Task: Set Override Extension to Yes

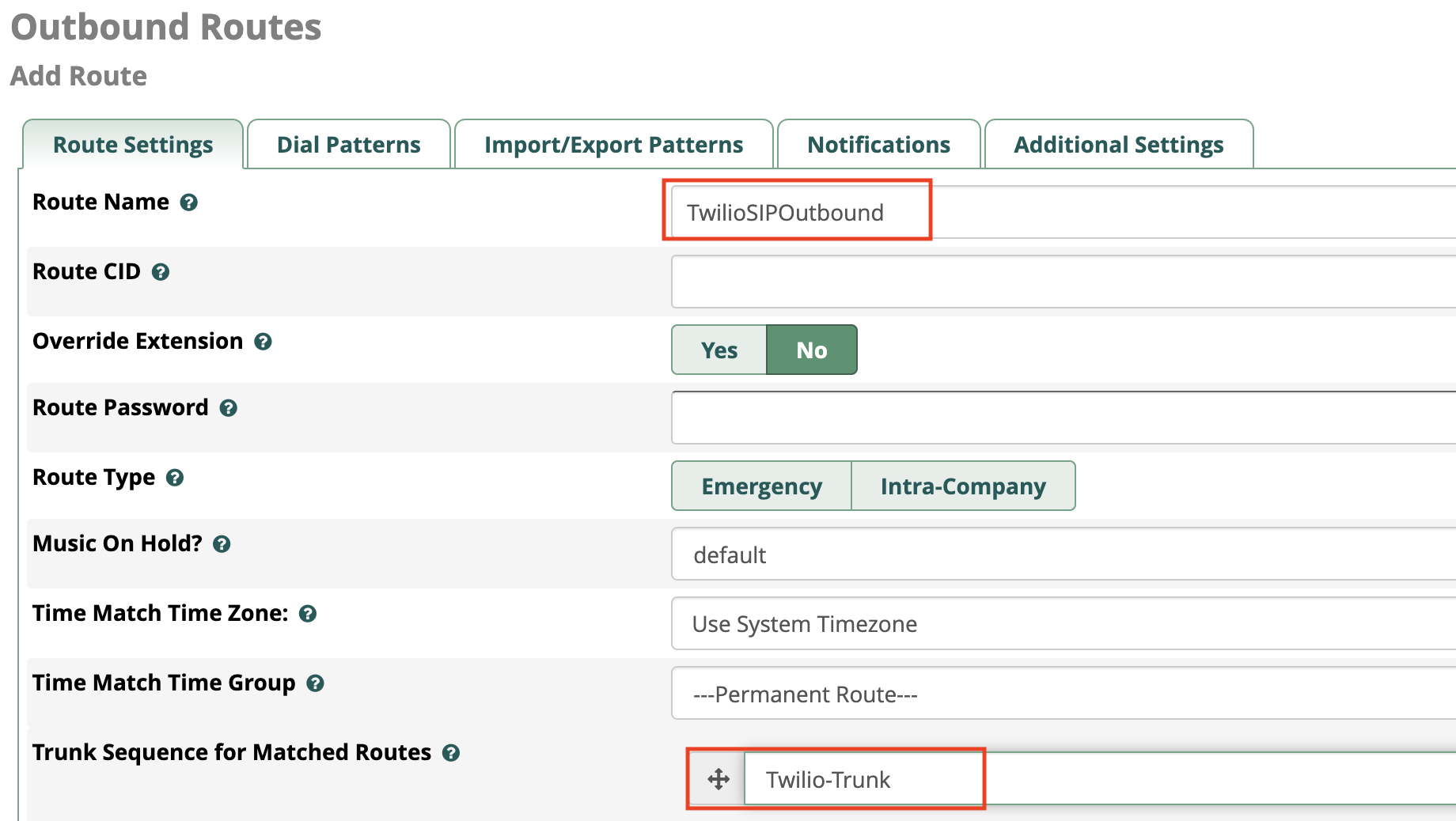Action: 719,350
